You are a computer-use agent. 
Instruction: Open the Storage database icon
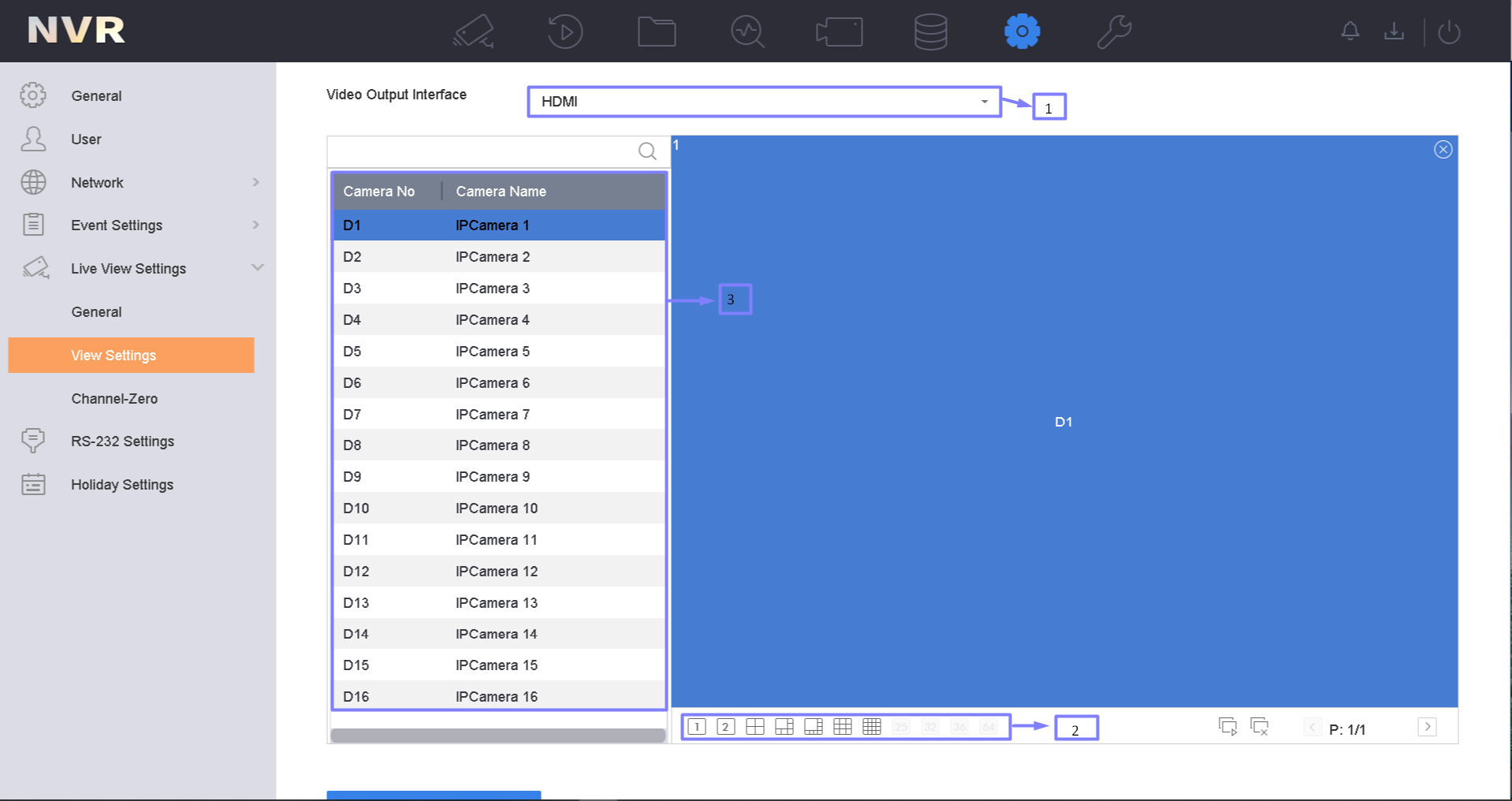point(930,32)
